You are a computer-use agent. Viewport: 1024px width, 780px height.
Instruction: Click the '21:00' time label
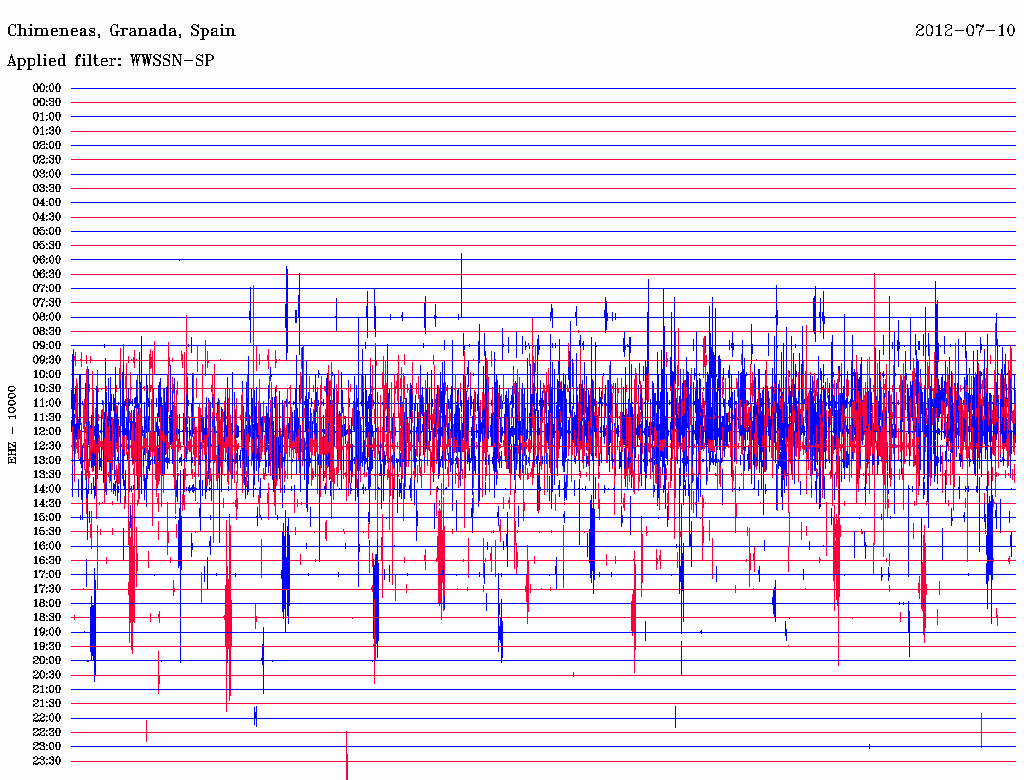point(46,689)
